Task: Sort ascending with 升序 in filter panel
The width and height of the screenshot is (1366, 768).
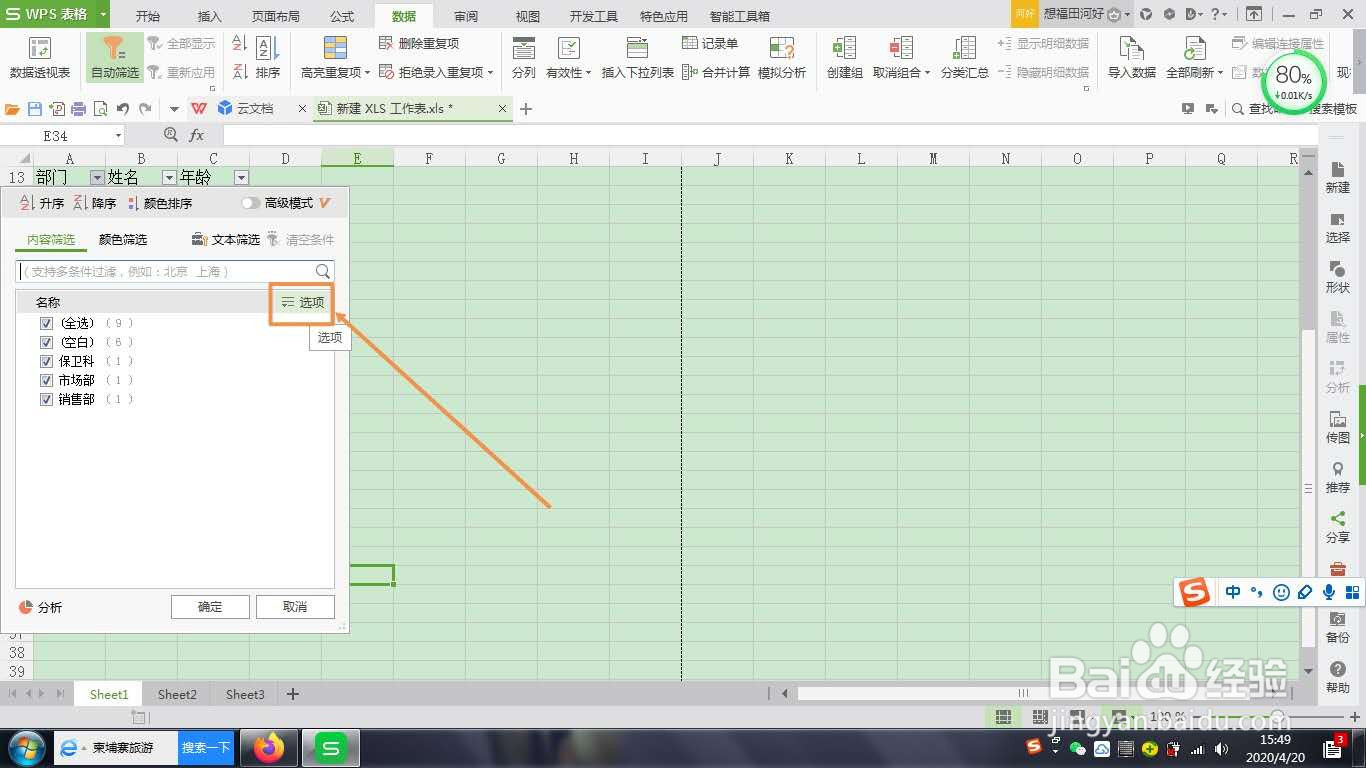Action: tap(42, 203)
